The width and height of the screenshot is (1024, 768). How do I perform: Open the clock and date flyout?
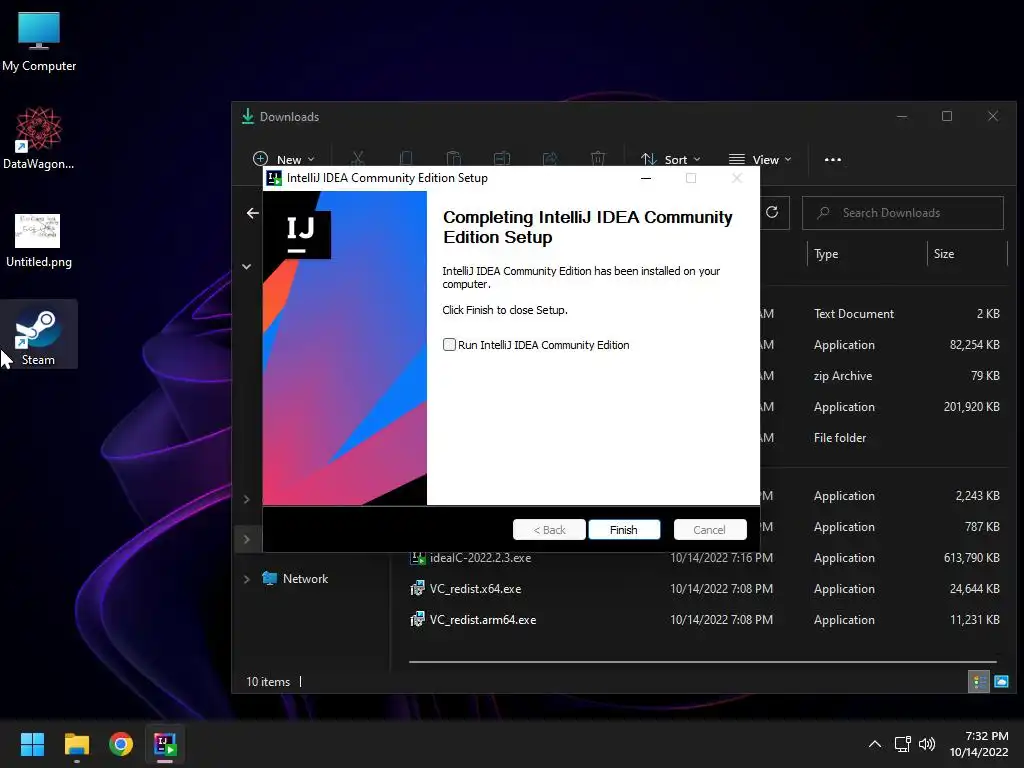click(x=980, y=744)
